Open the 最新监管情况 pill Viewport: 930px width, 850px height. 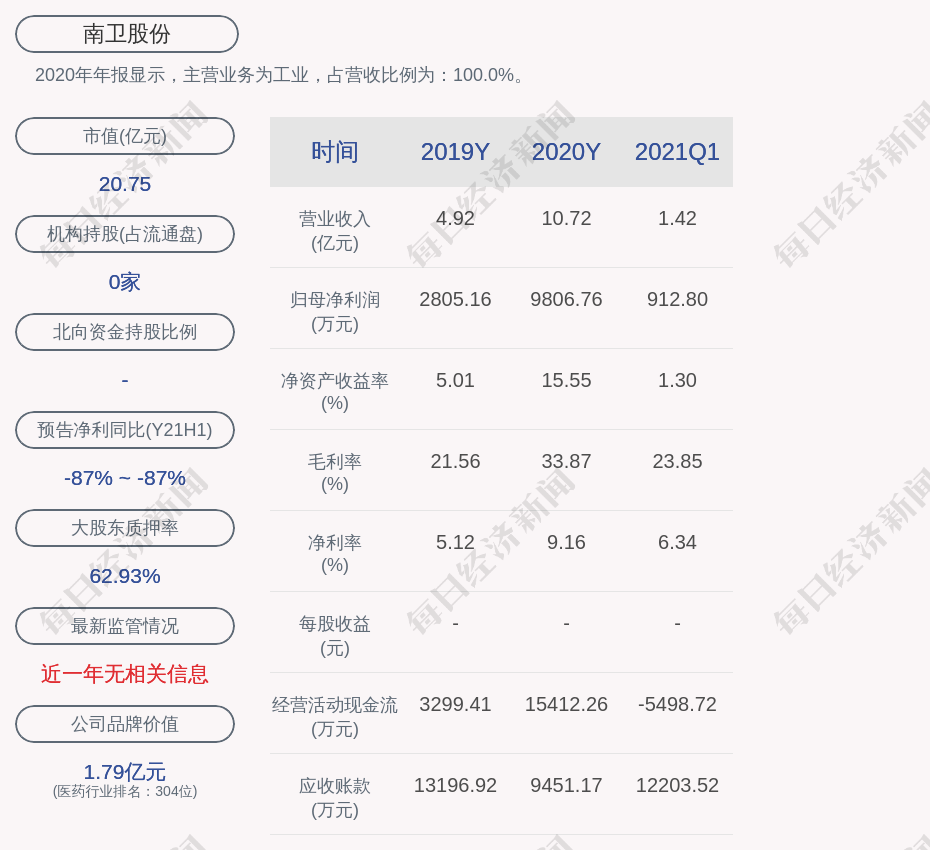click(x=125, y=626)
